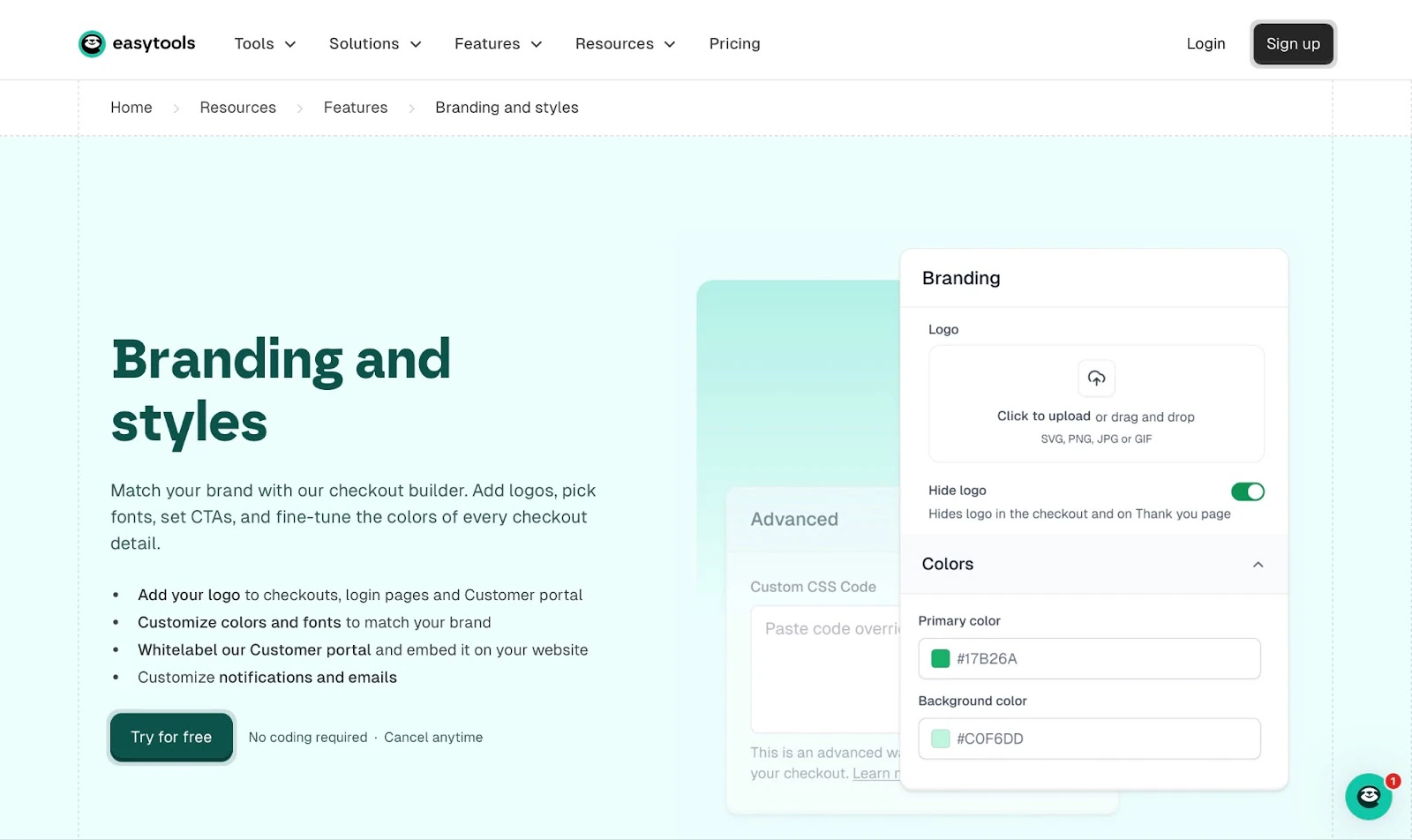
Task: Click the easytools sloth logo icon
Action: tap(92, 43)
